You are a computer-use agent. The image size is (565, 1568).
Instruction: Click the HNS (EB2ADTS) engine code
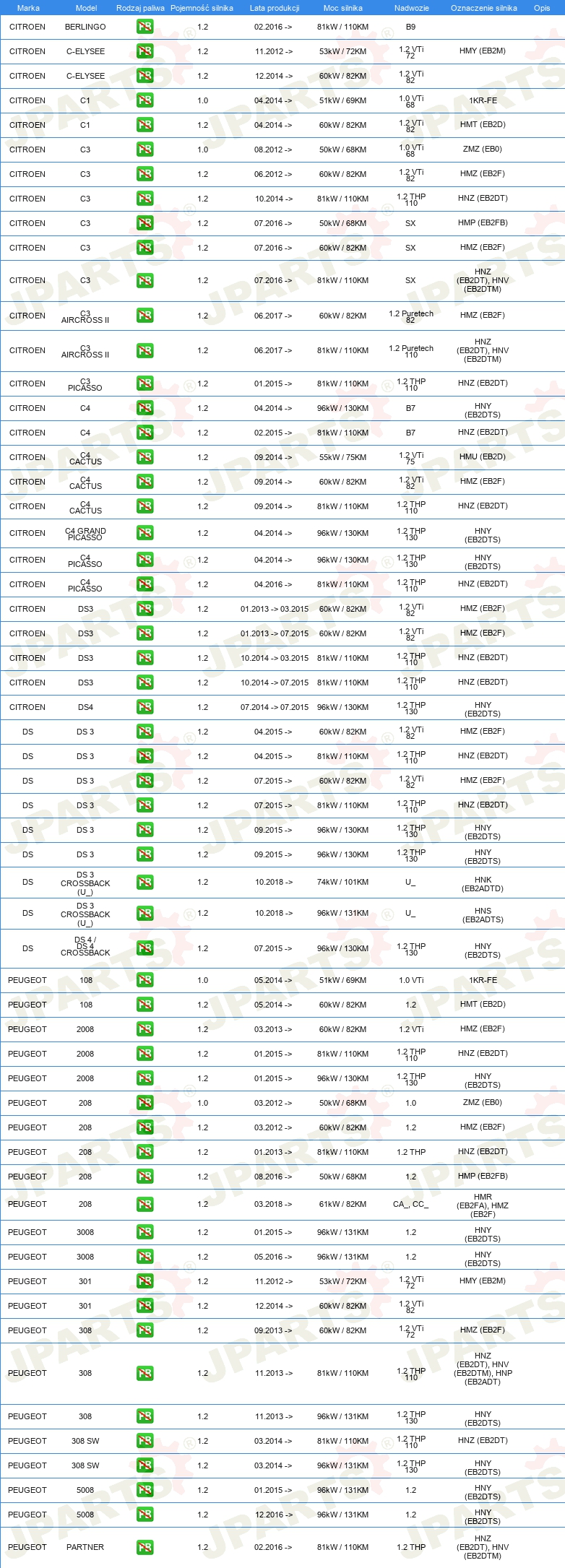pyautogui.click(x=483, y=915)
